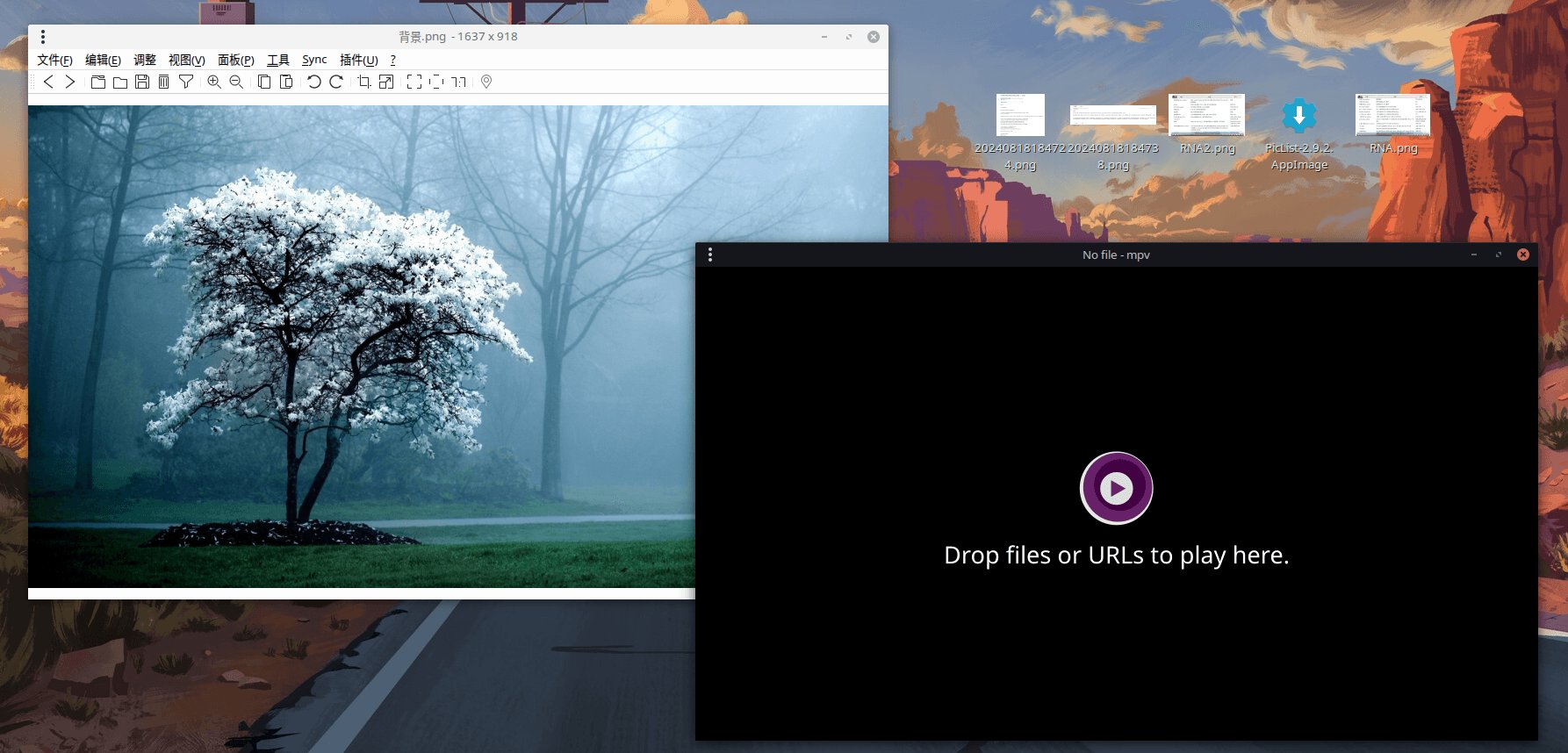This screenshot has height=753, width=1568.
Task: Open 面板(P) menu
Action: (x=236, y=60)
